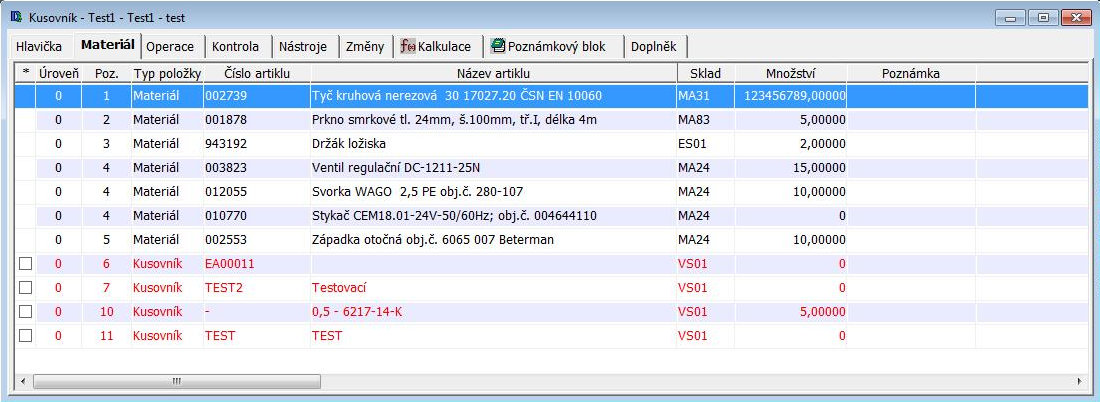
Task: Switch to the Hlavička tab
Action: [x=39, y=46]
